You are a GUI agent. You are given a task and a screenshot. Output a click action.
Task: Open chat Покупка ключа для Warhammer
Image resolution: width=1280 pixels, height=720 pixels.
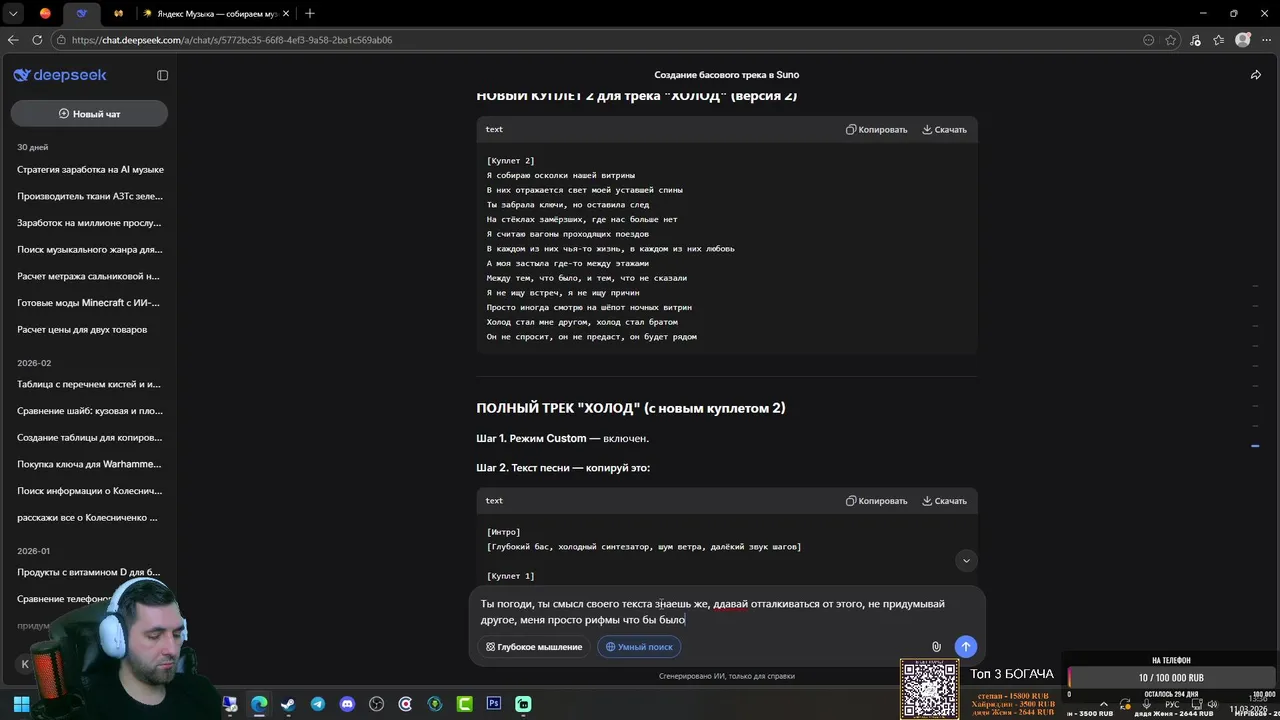pos(90,464)
